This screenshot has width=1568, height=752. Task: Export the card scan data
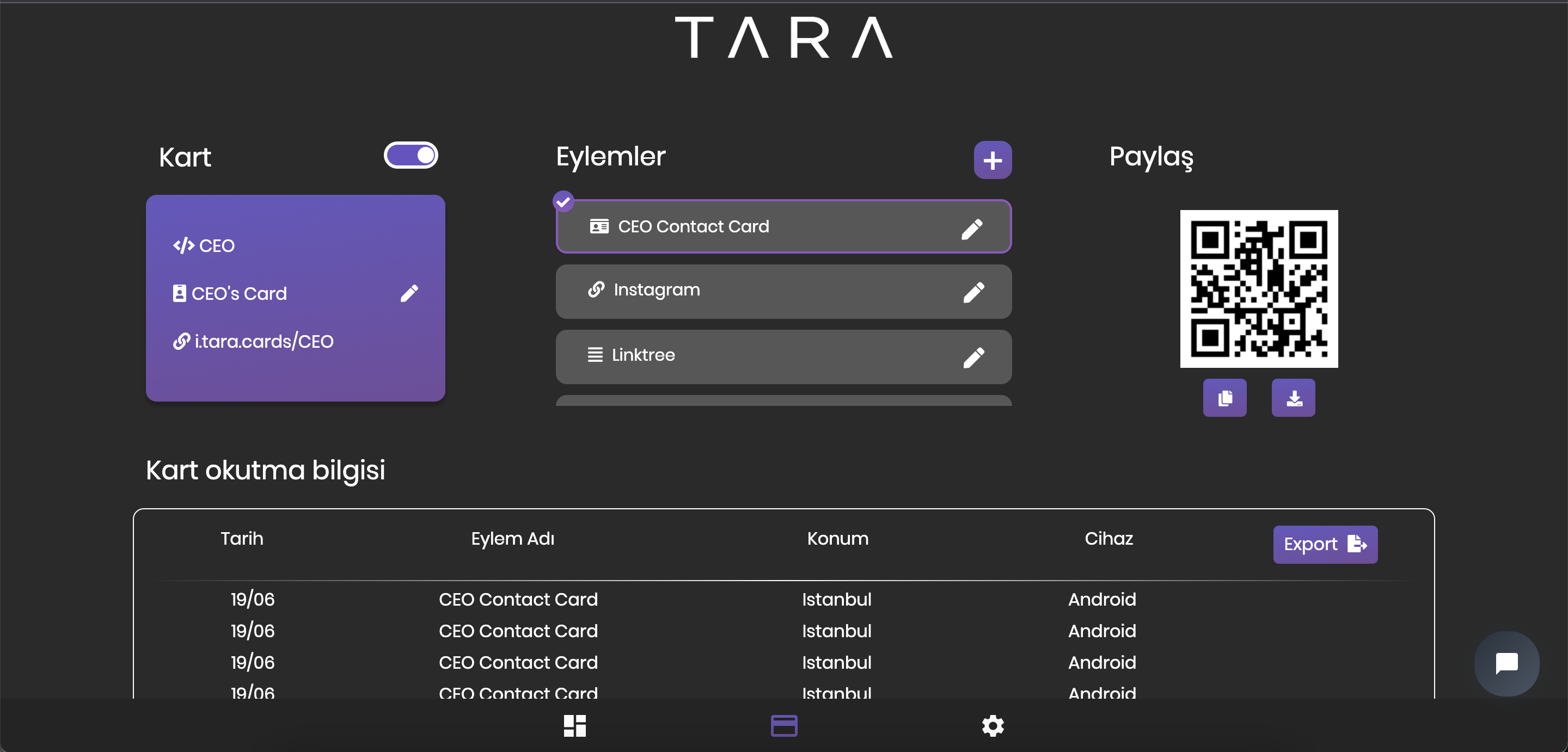click(1325, 544)
